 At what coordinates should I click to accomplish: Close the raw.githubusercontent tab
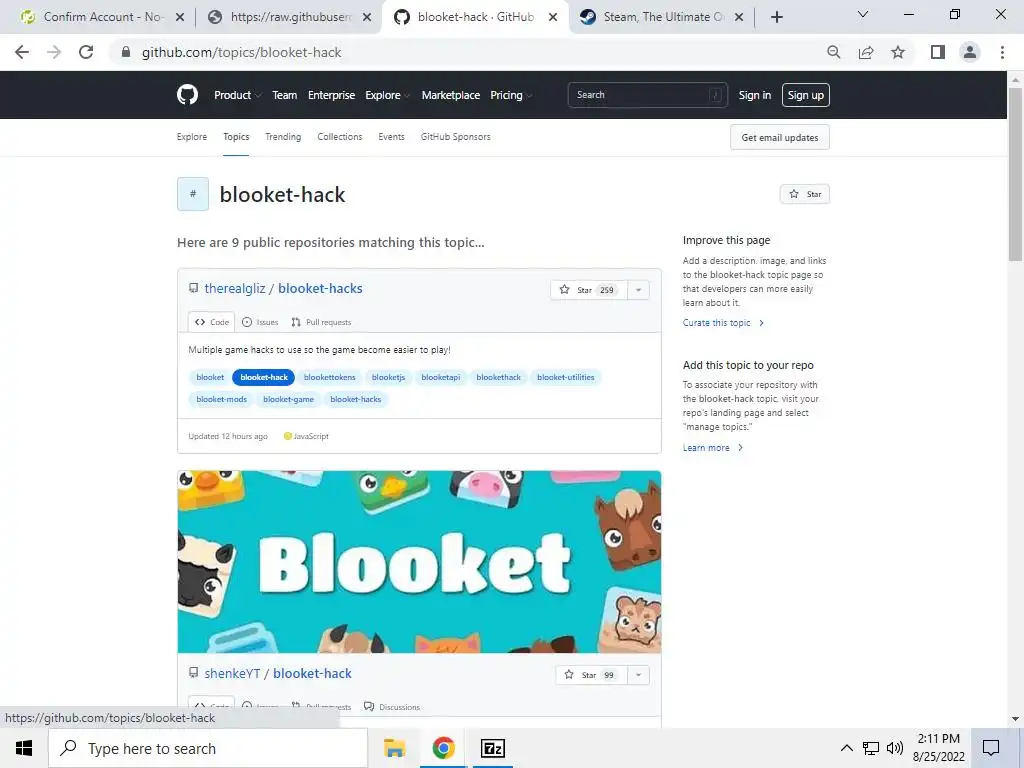tap(367, 18)
